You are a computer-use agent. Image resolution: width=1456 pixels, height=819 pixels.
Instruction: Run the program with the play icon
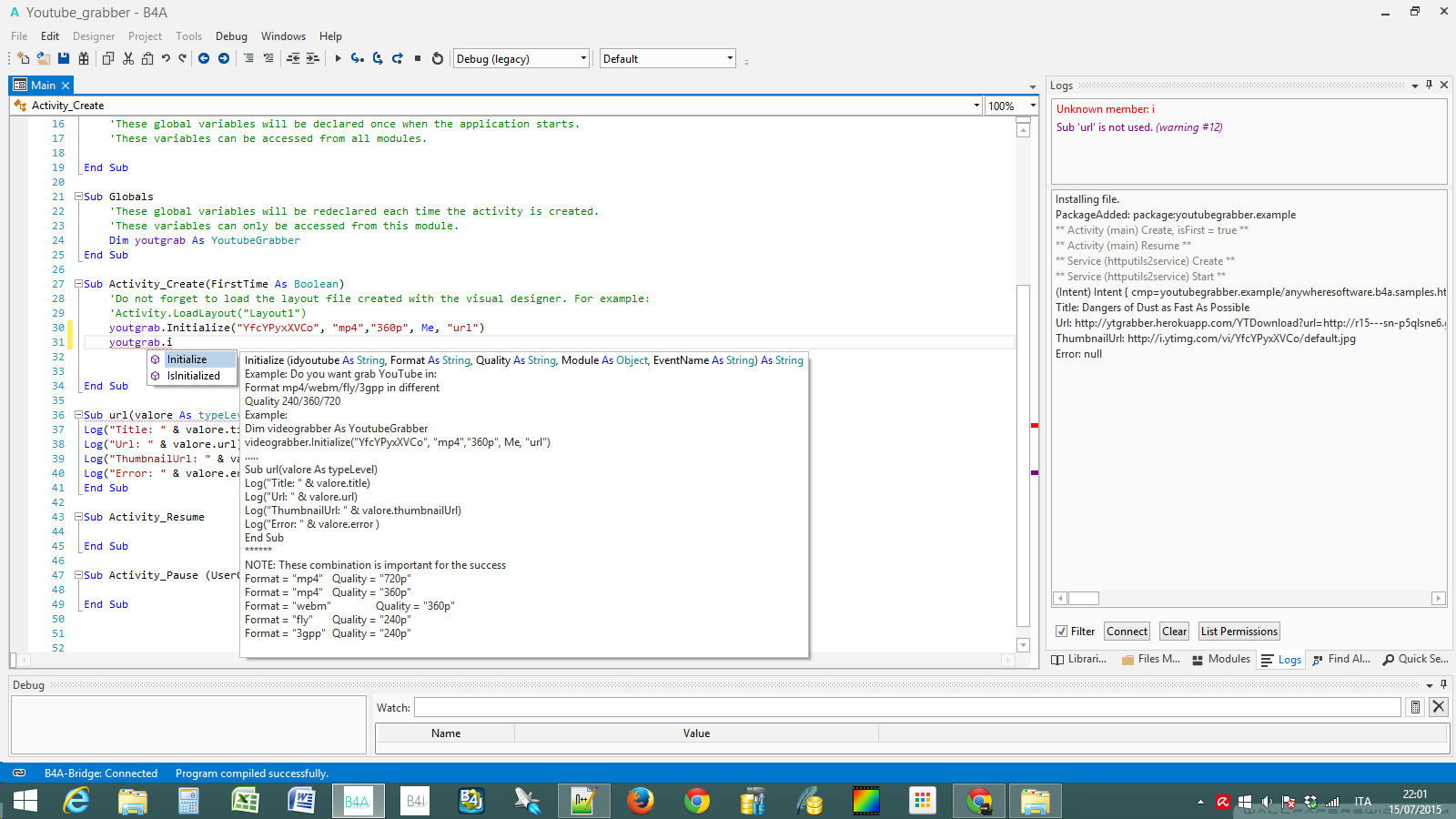click(x=338, y=58)
